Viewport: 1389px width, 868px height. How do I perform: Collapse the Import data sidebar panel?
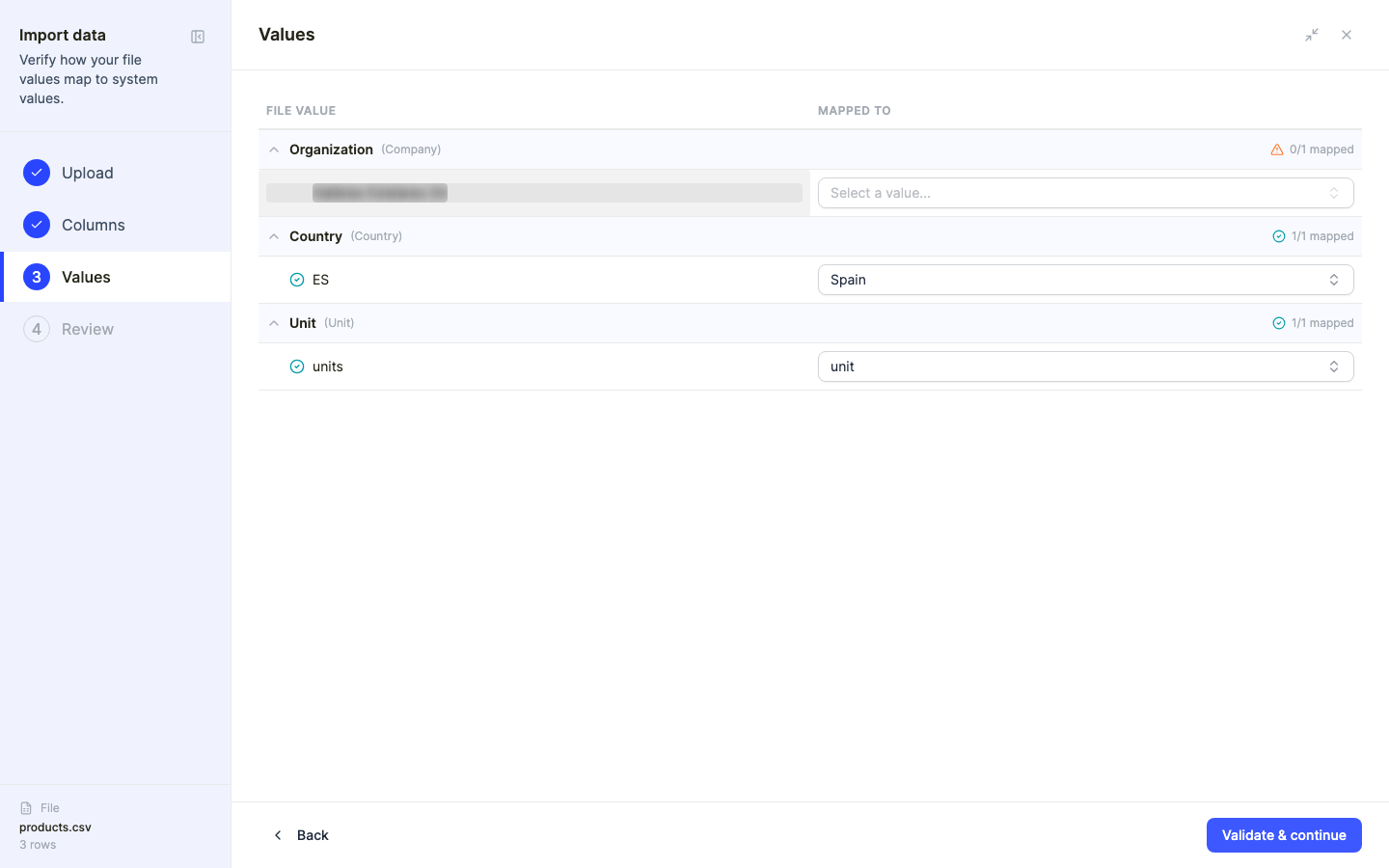(x=198, y=37)
